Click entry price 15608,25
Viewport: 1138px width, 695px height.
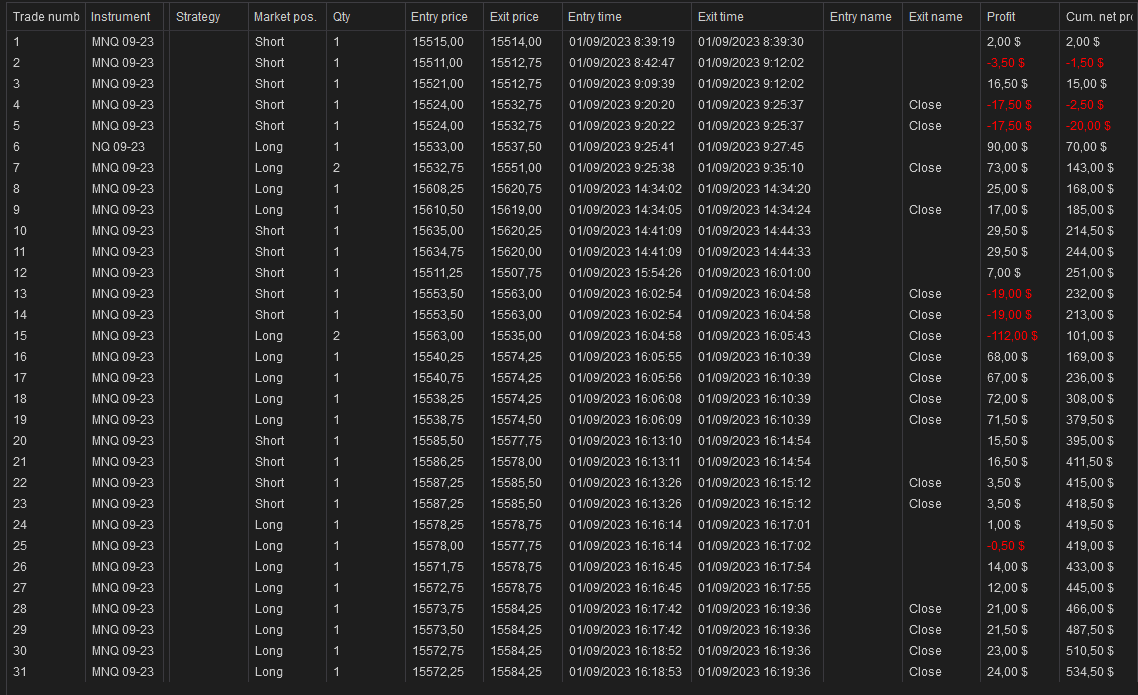438,189
